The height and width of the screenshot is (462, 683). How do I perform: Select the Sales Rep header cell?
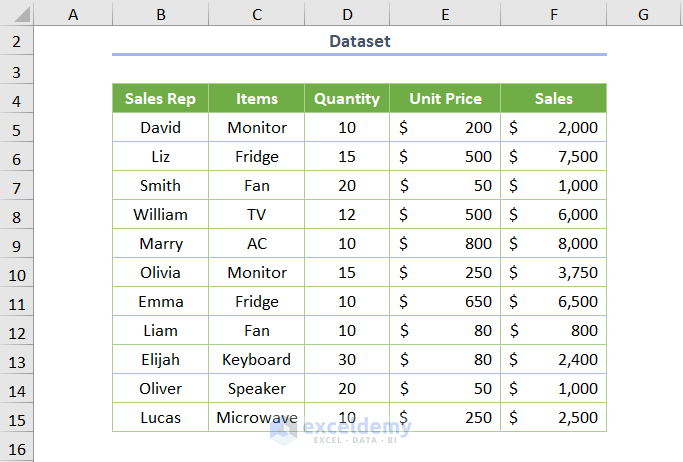pyautogui.click(x=160, y=99)
